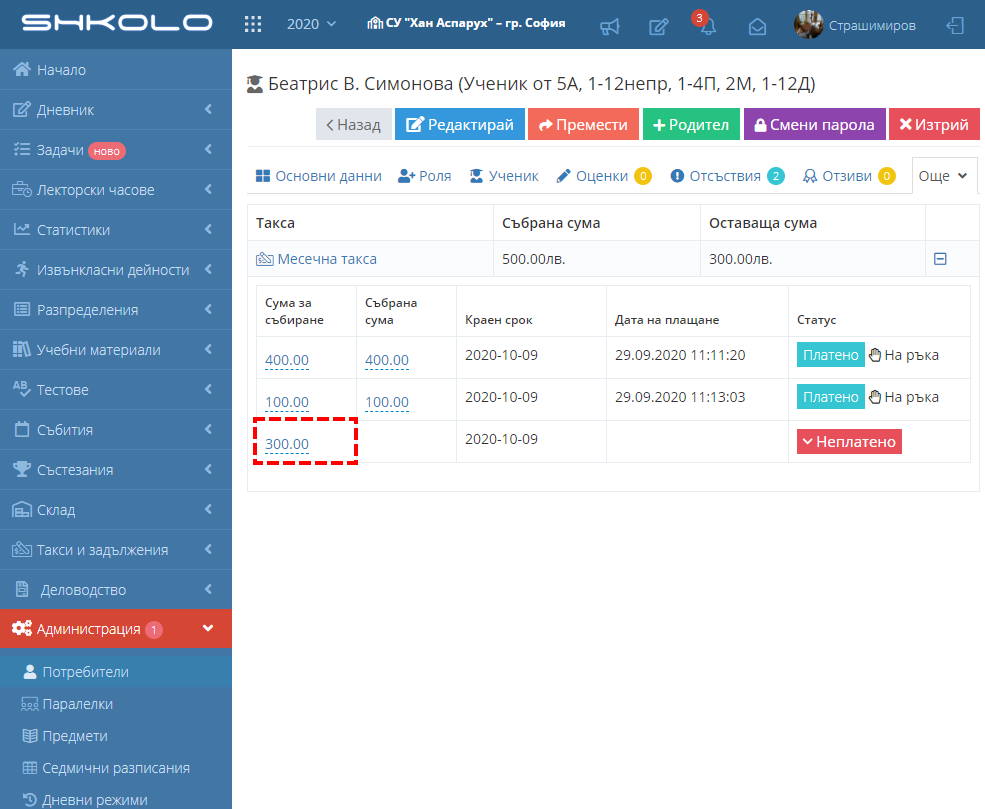Open the announcements megaphone icon
This screenshot has width=985, height=809.
point(609,26)
